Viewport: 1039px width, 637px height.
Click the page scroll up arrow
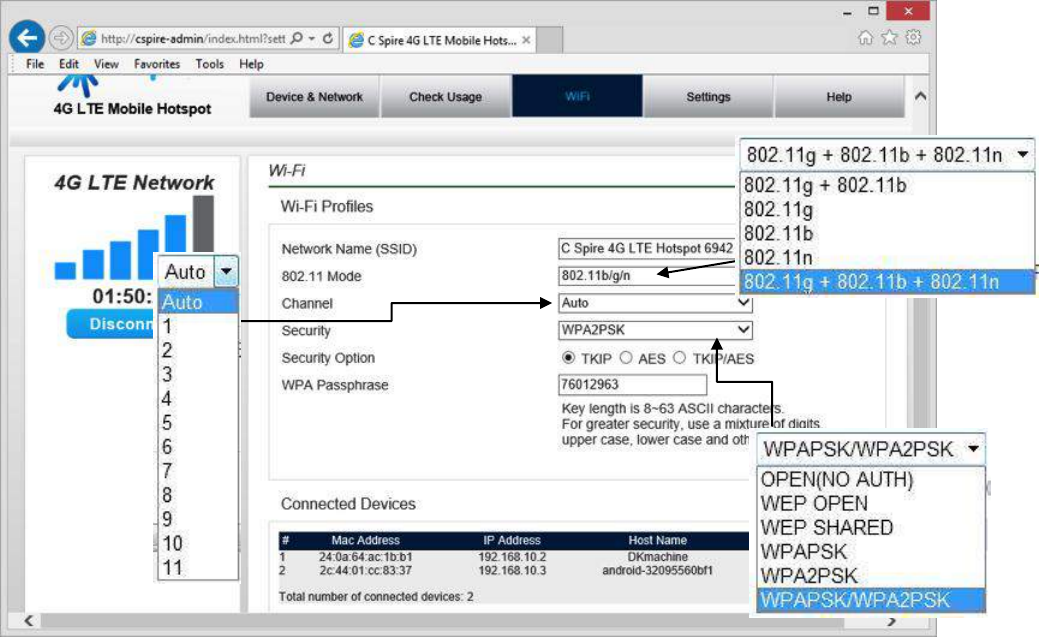click(920, 96)
